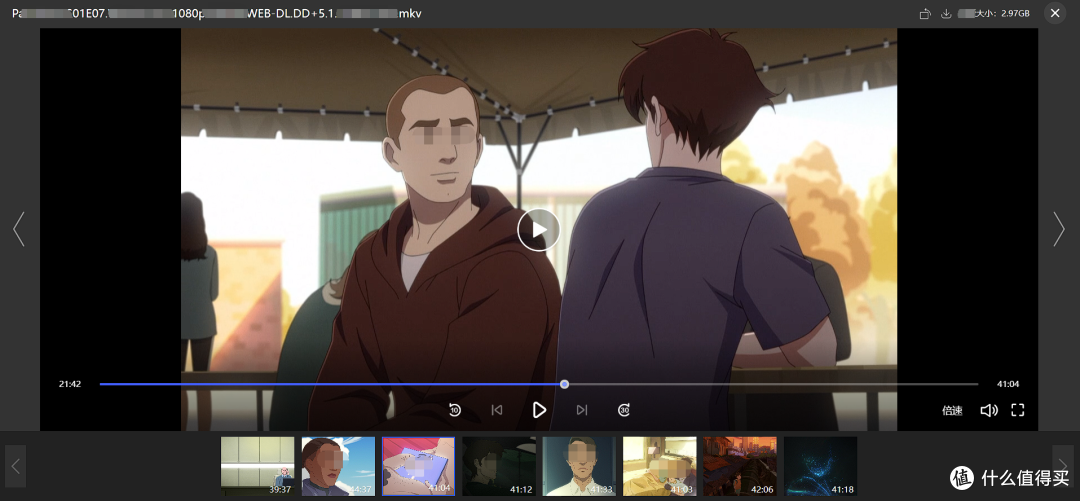Click the share/rotate icon in the top bar
The height and width of the screenshot is (501, 1080).
[925, 14]
